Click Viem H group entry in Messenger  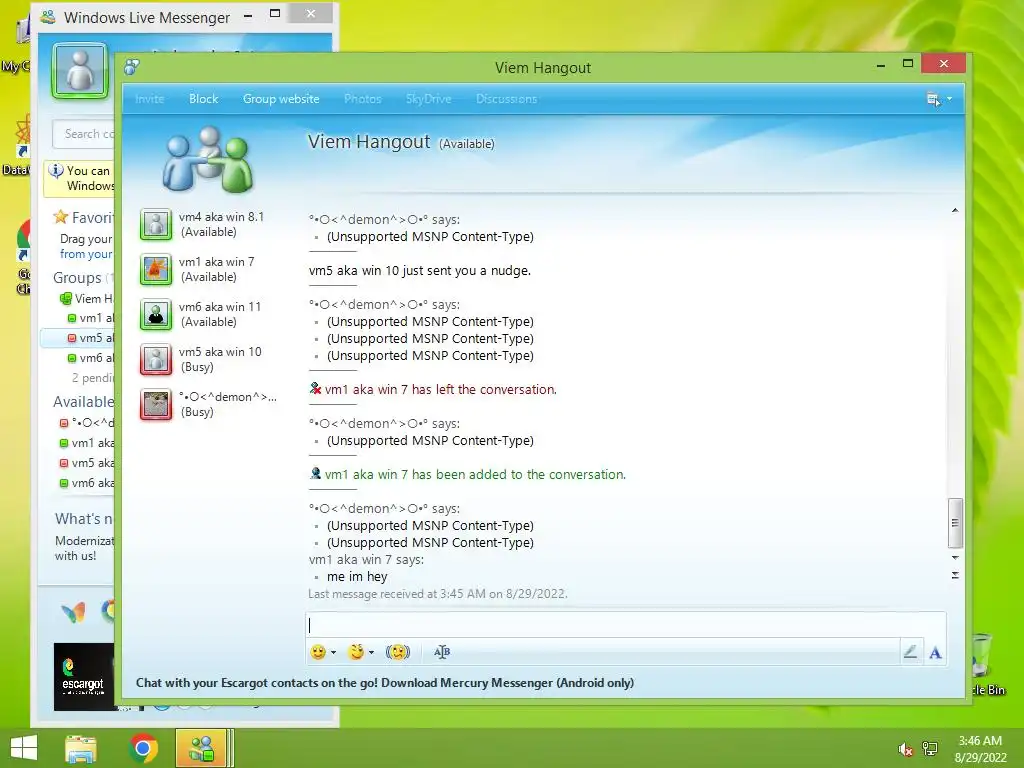point(88,298)
